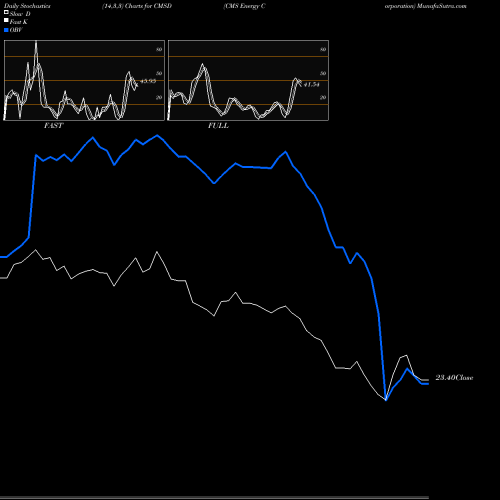Click the 20 axis label in the FAST chart

(x=159, y=97)
